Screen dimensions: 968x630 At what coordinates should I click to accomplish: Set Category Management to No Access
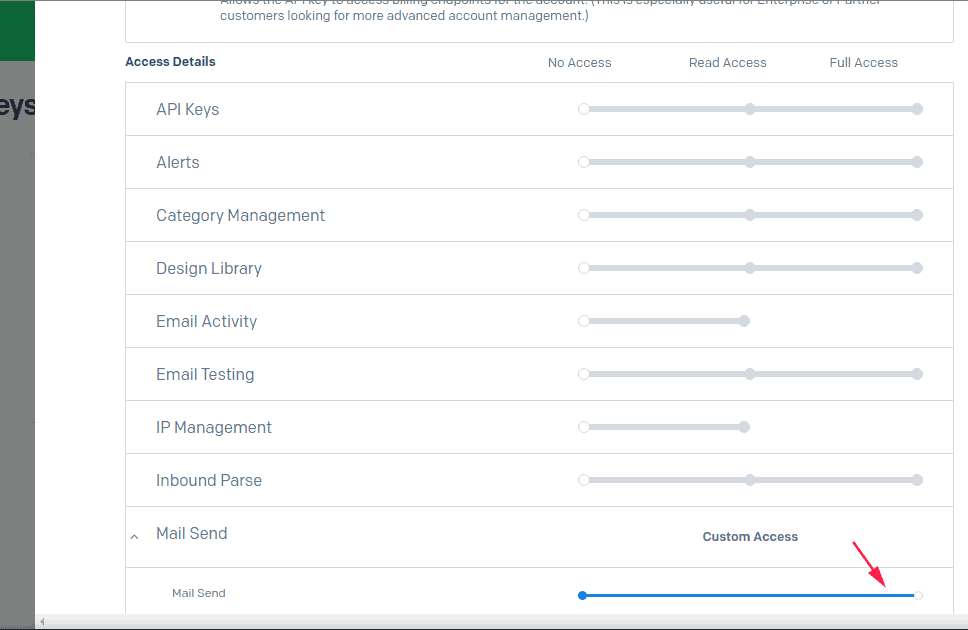point(583,216)
